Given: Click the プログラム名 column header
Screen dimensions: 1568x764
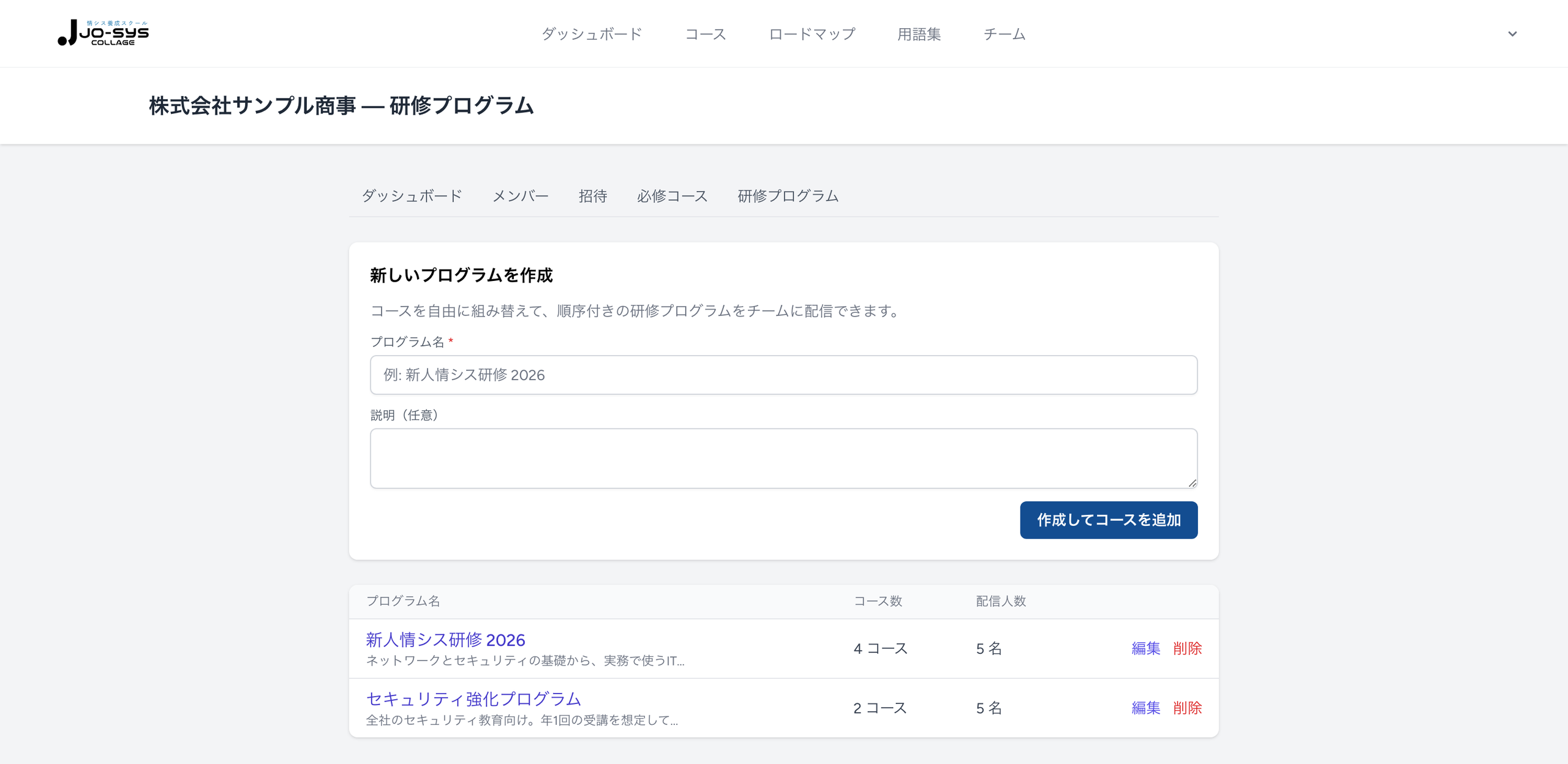Looking at the screenshot, I should (403, 601).
